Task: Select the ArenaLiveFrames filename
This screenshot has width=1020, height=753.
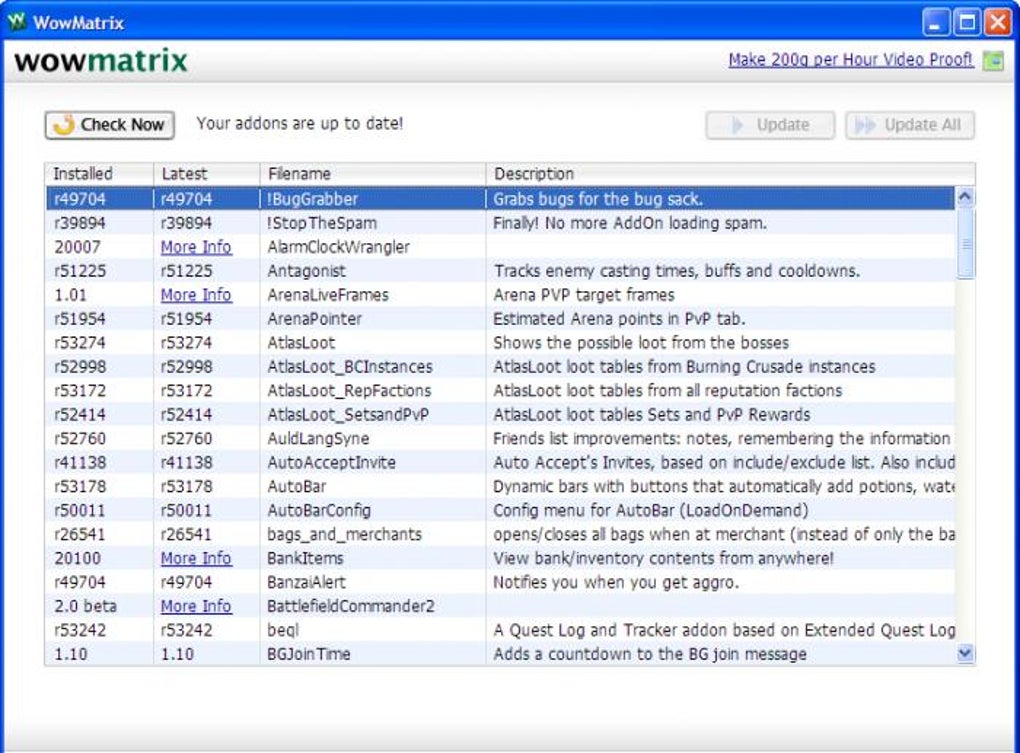Action: click(328, 295)
